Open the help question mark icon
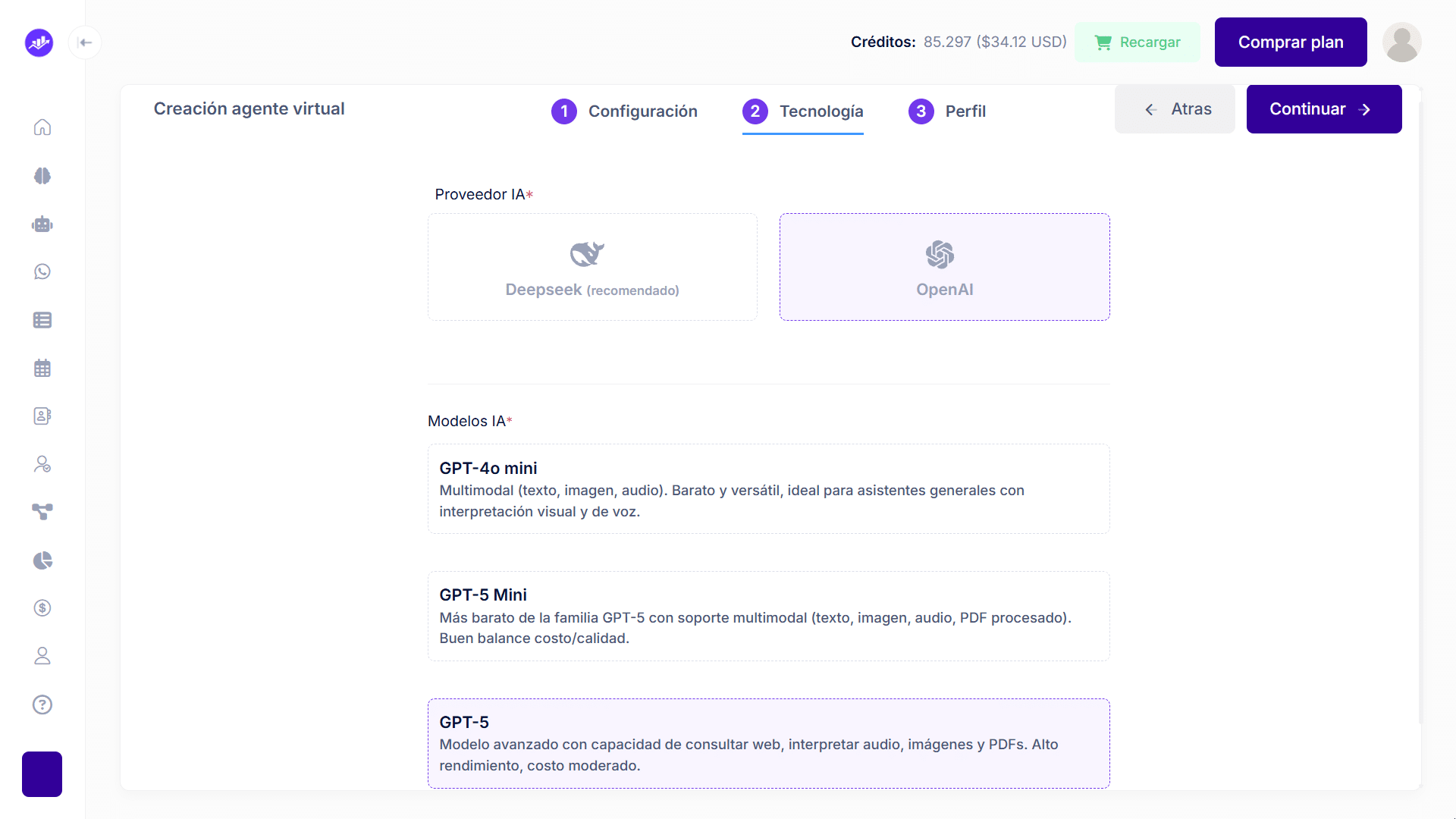Screen dimensions: 1456x819 click(x=42, y=704)
